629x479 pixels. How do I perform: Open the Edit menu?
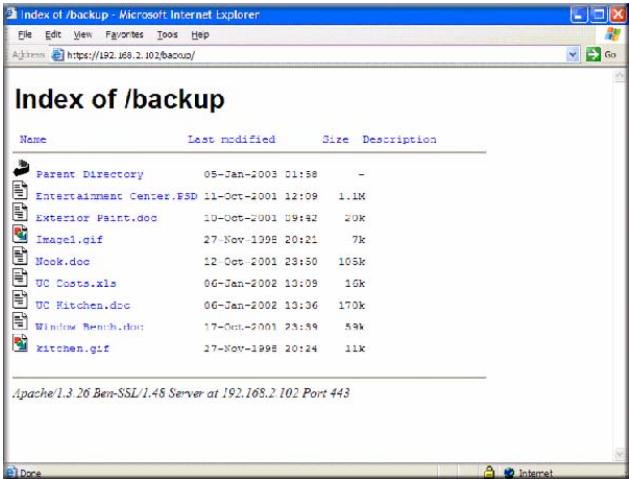click(x=53, y=35)
